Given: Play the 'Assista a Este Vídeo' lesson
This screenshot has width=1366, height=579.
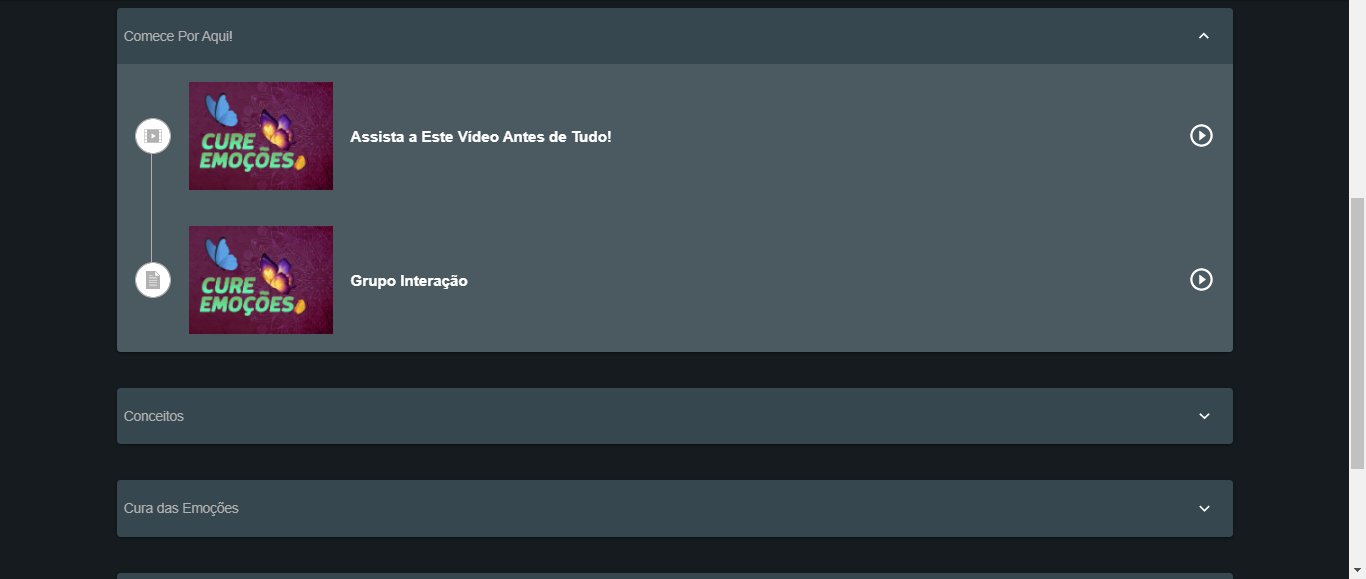Looking at the screenshot, I should (1201, 136).
